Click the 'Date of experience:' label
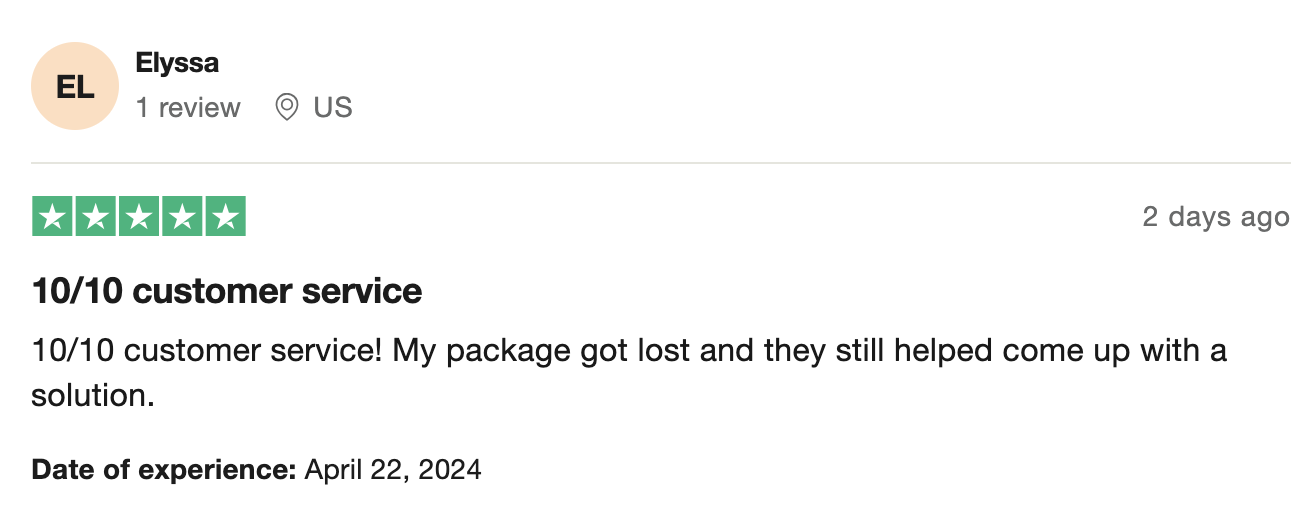The height and width of the screenshot is (508, 1315). 165,469
